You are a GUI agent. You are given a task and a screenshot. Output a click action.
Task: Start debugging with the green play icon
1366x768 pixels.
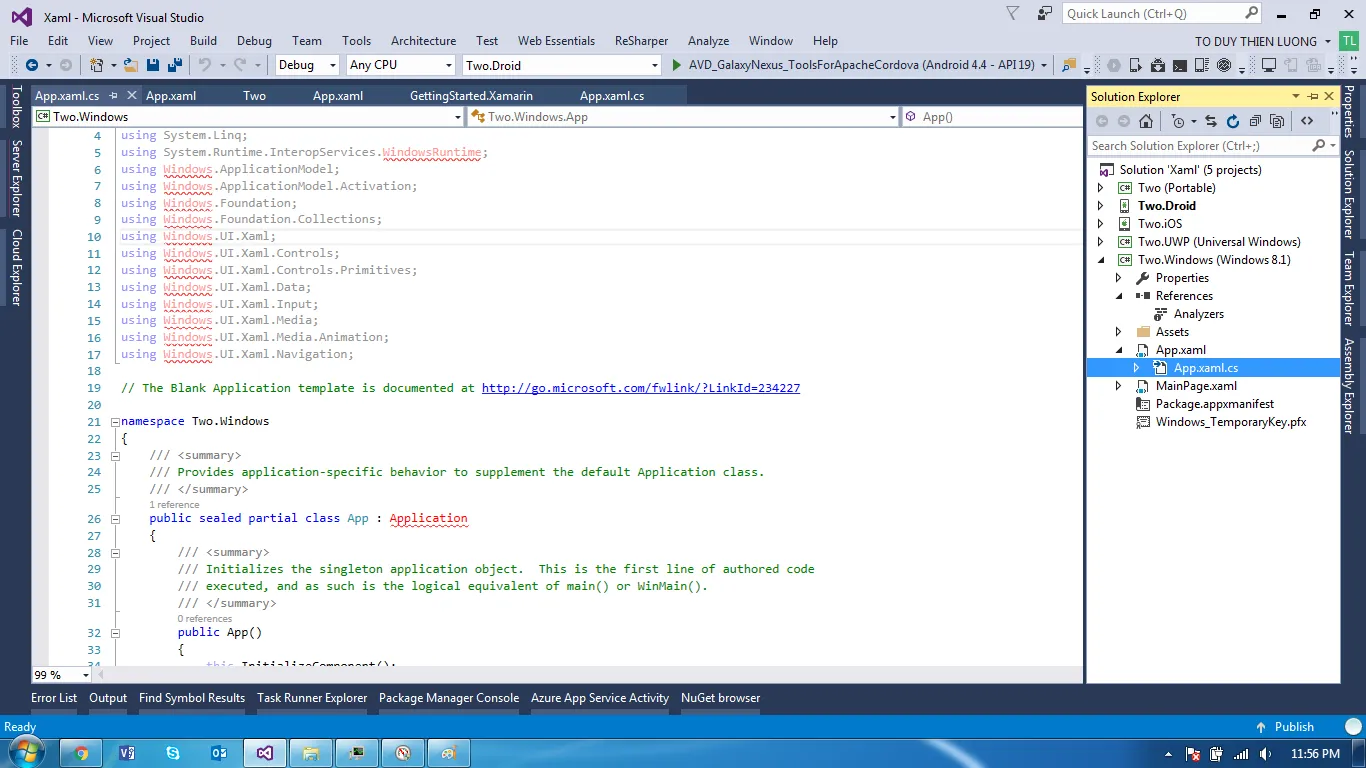(677, 65)
